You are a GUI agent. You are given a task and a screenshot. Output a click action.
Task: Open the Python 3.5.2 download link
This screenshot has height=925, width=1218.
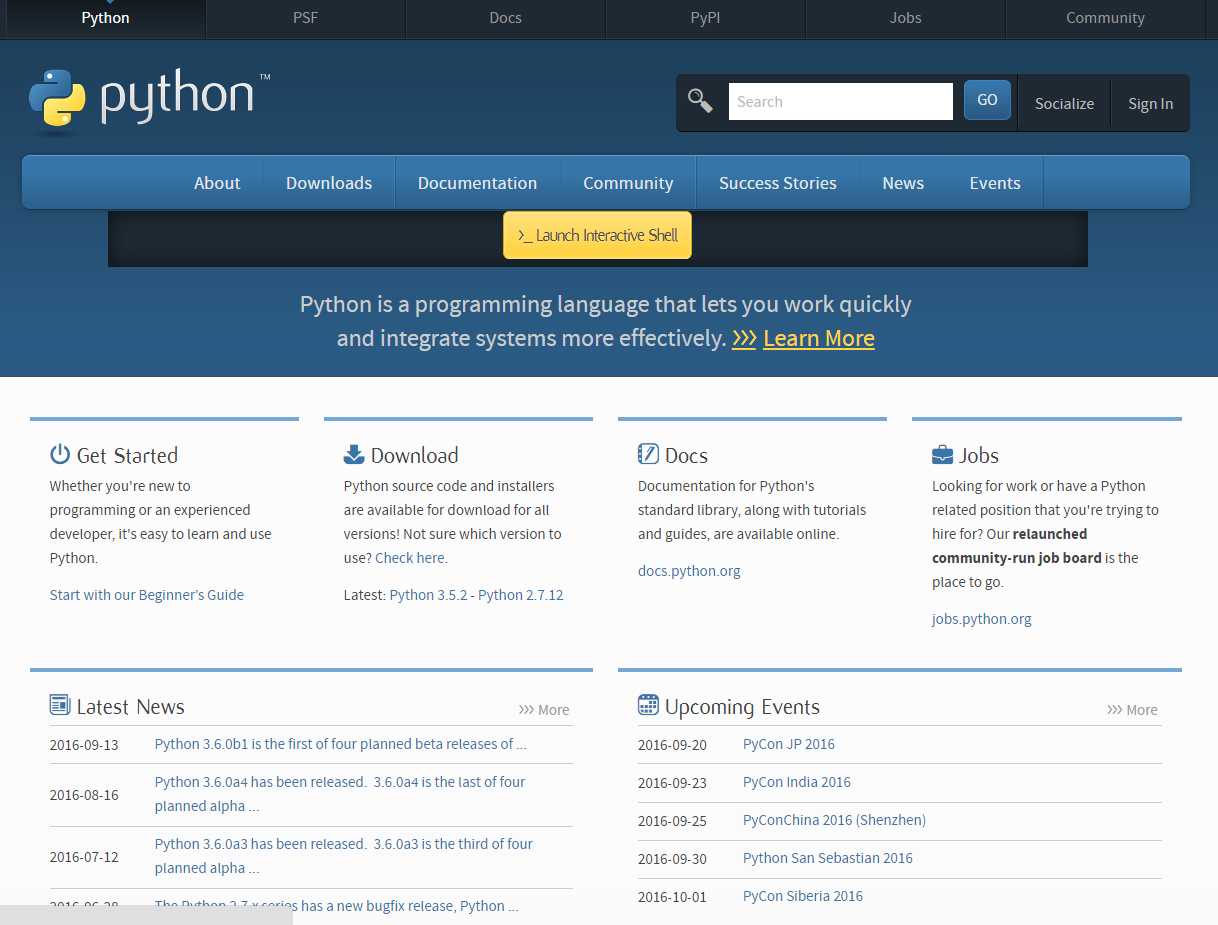coord(428,594)
